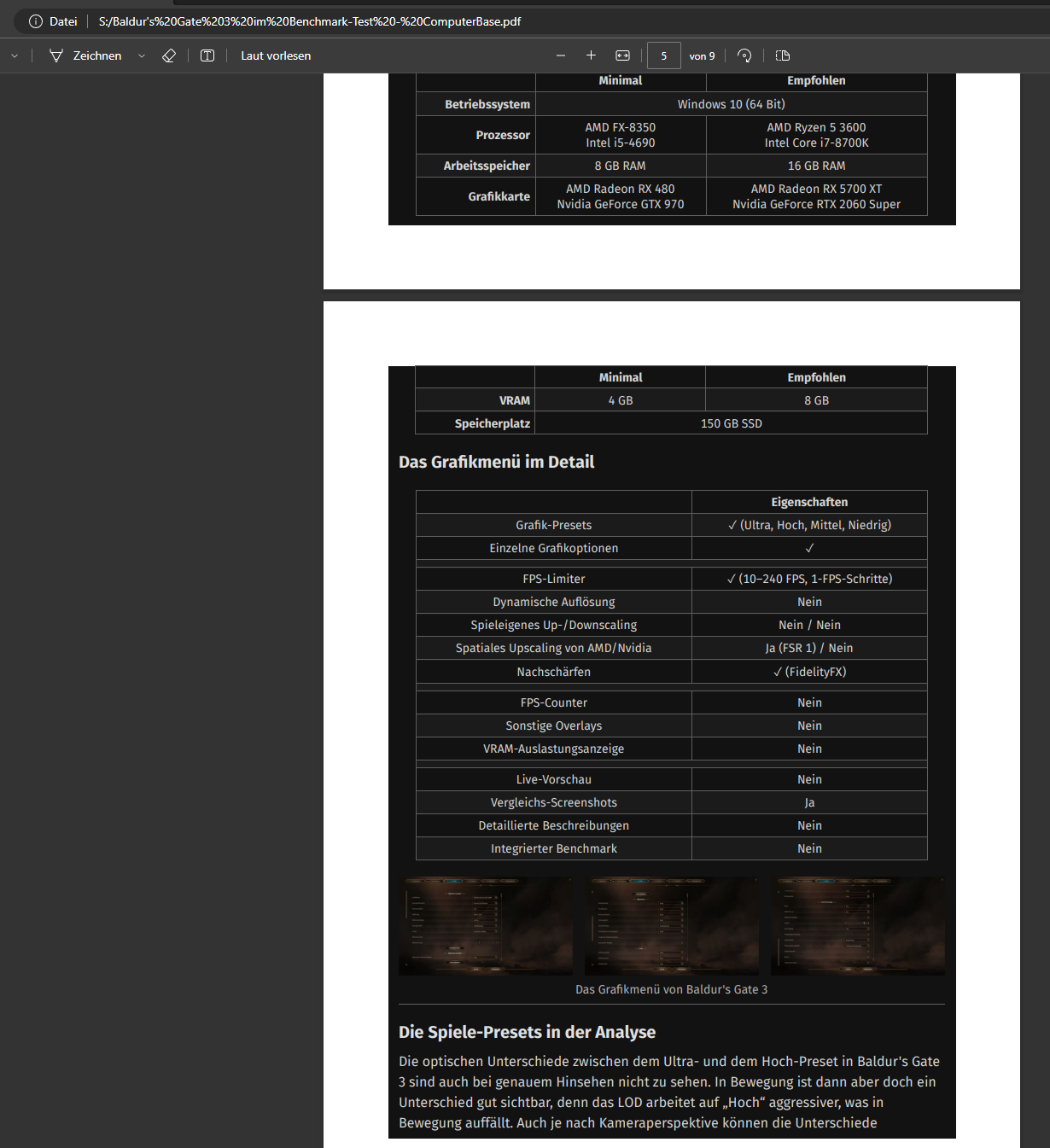This screenshot has height=1148, width=1050.
Task: Click the 'Integrierter Benchmark' row label
Action: click(554, 848)
